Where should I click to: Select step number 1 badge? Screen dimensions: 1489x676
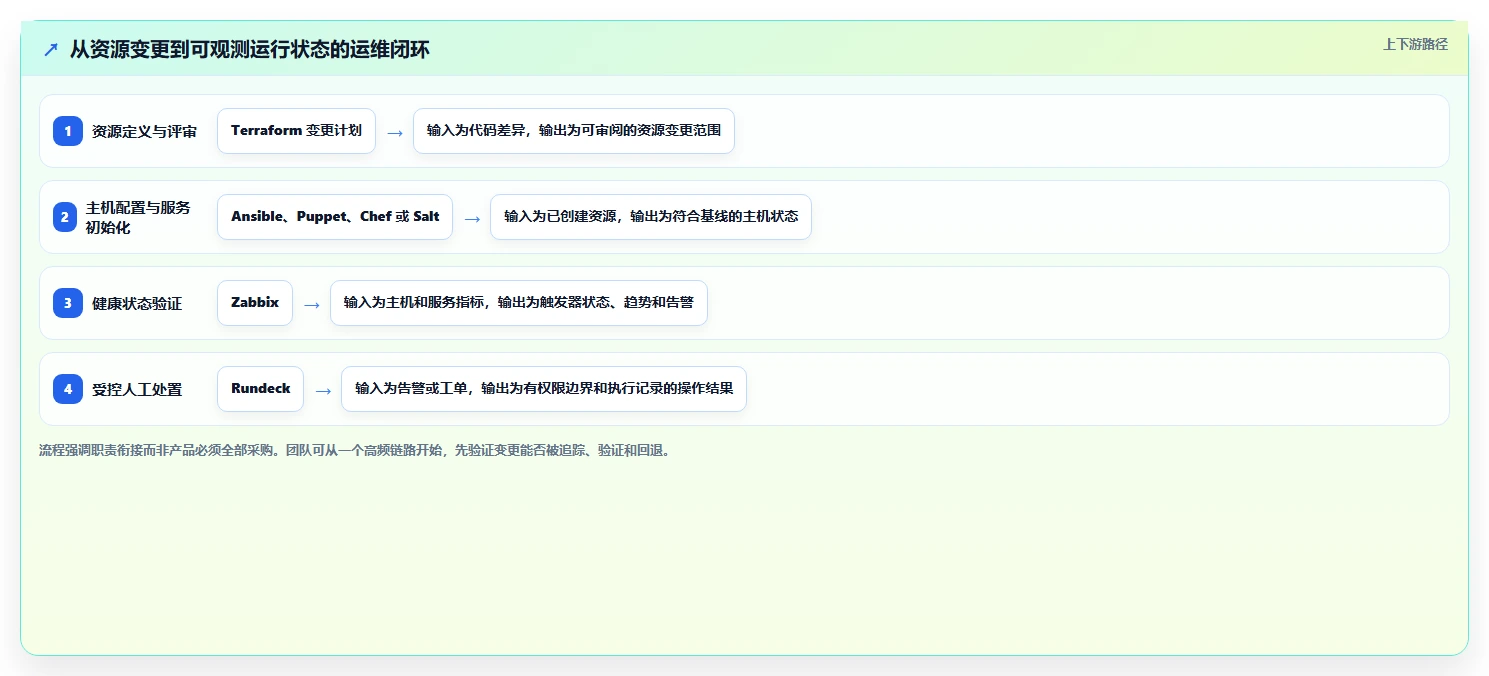[x=68, y=131]
